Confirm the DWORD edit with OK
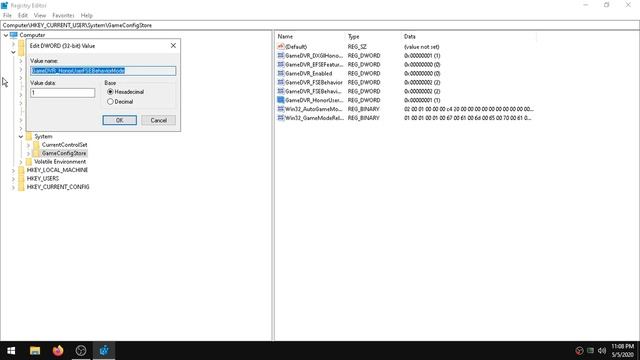This screenshot has width=640, height=360. [120, 120]
